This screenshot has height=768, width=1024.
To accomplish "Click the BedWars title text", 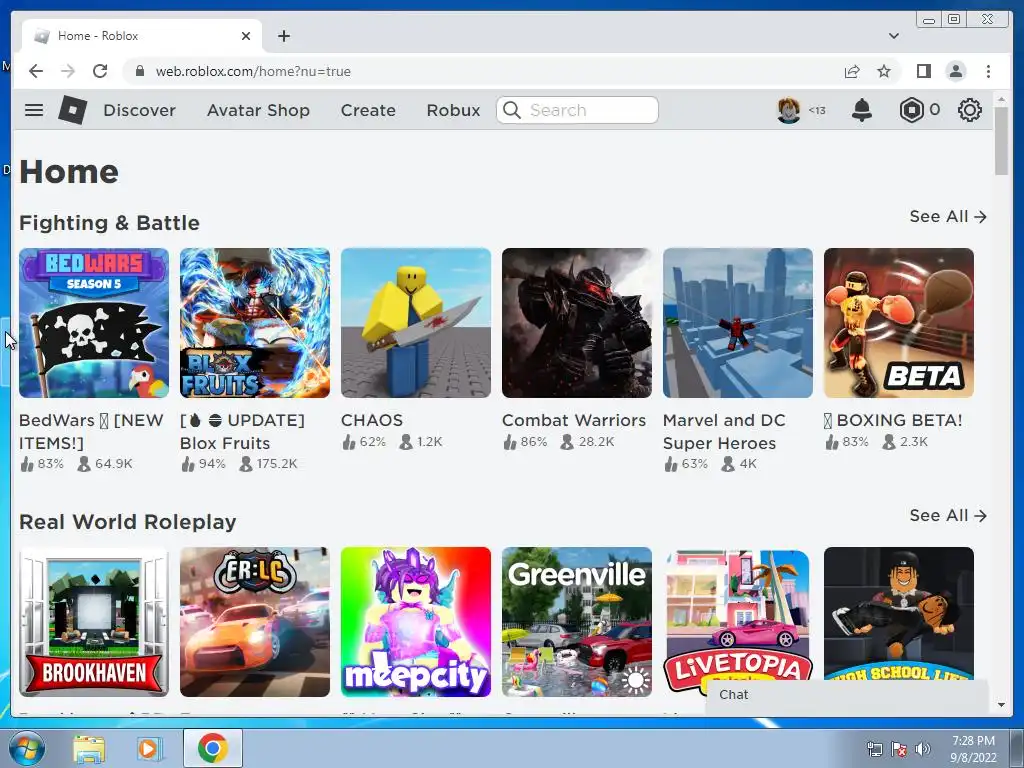I will pos(91,431).
